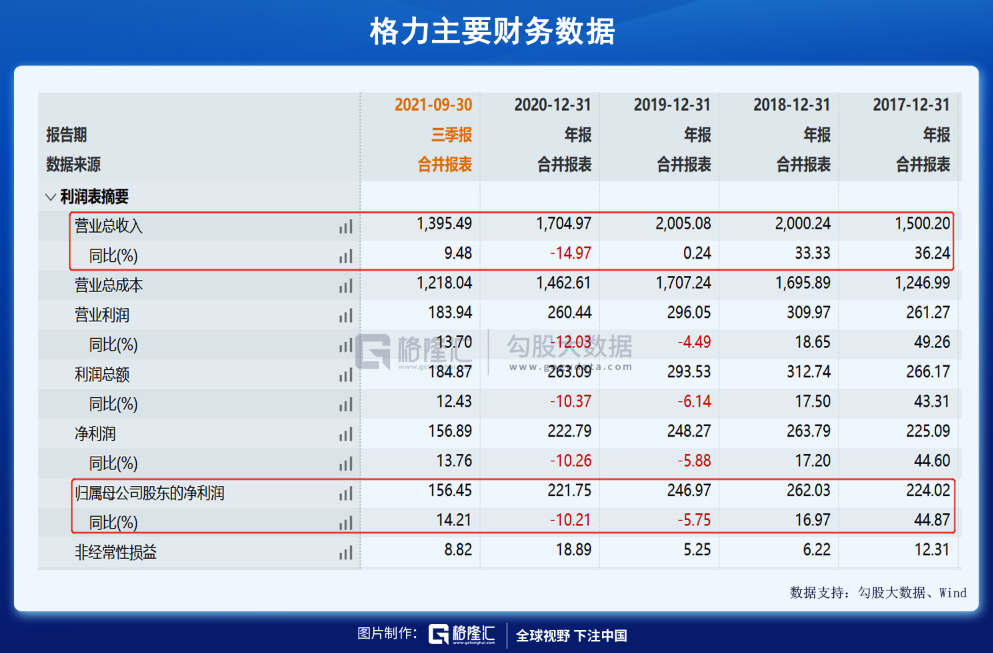Screen dimensions: 993x653
Task: Click the 数据来源 header label
Action: tap(73, 165)
